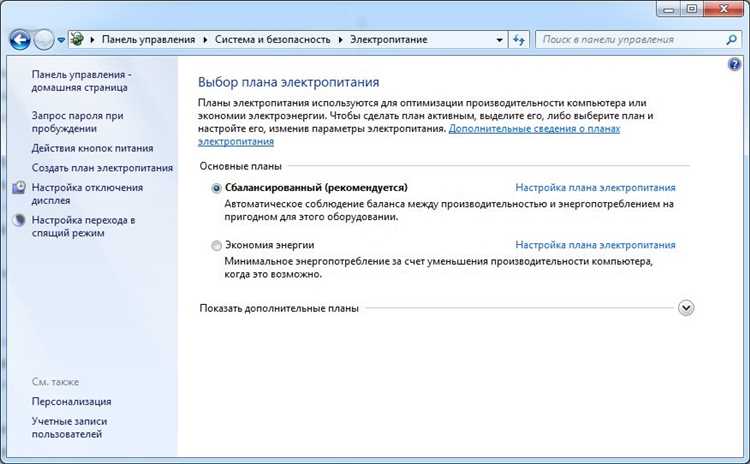Click 'Система и безопасность' breadcrumb
This screenshot has height=464, width=750.
pos(272,40)
